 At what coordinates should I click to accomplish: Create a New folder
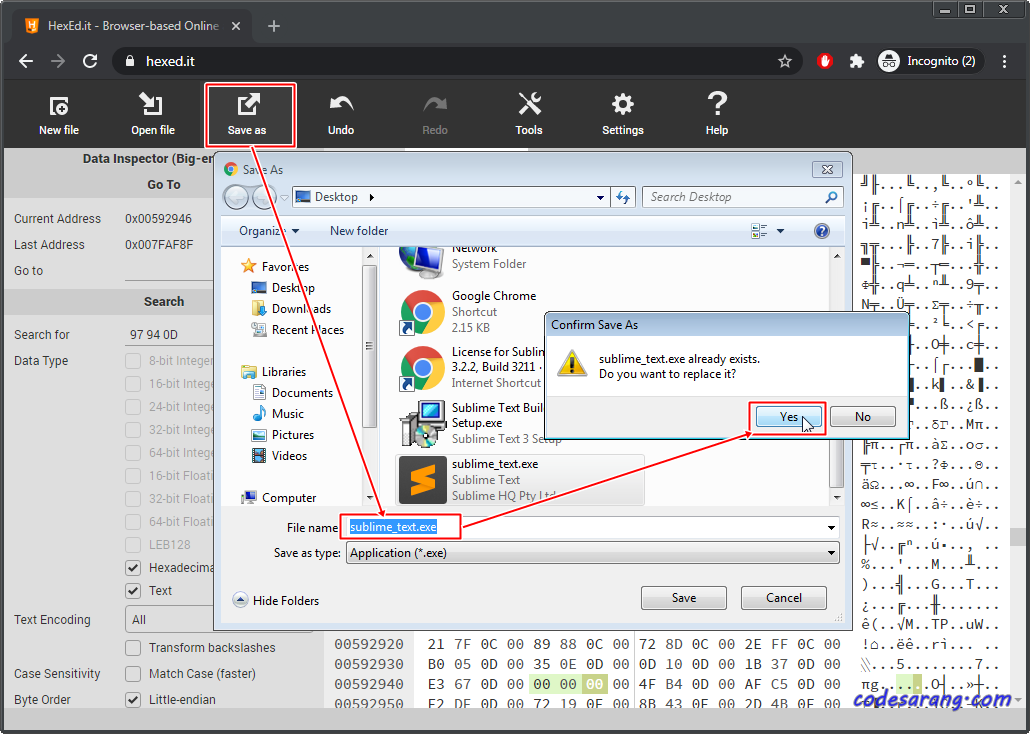tap(359, 231)
